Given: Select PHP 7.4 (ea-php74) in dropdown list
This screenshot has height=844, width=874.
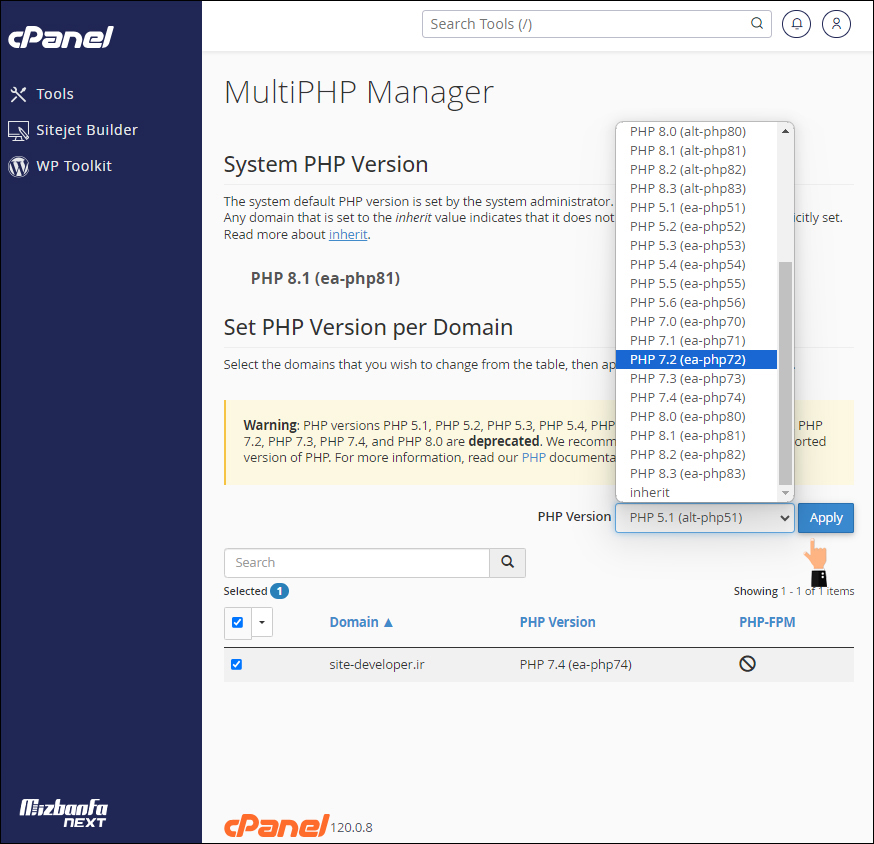Looking at the screenshot, I should [x=696, y=397].
